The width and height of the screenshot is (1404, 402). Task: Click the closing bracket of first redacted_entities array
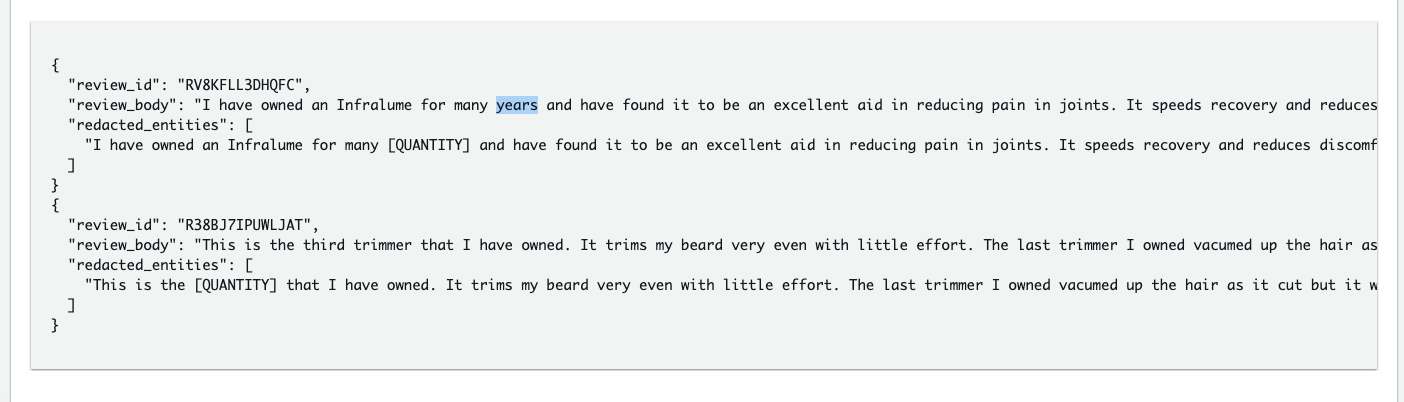click(x=72, y=165)
